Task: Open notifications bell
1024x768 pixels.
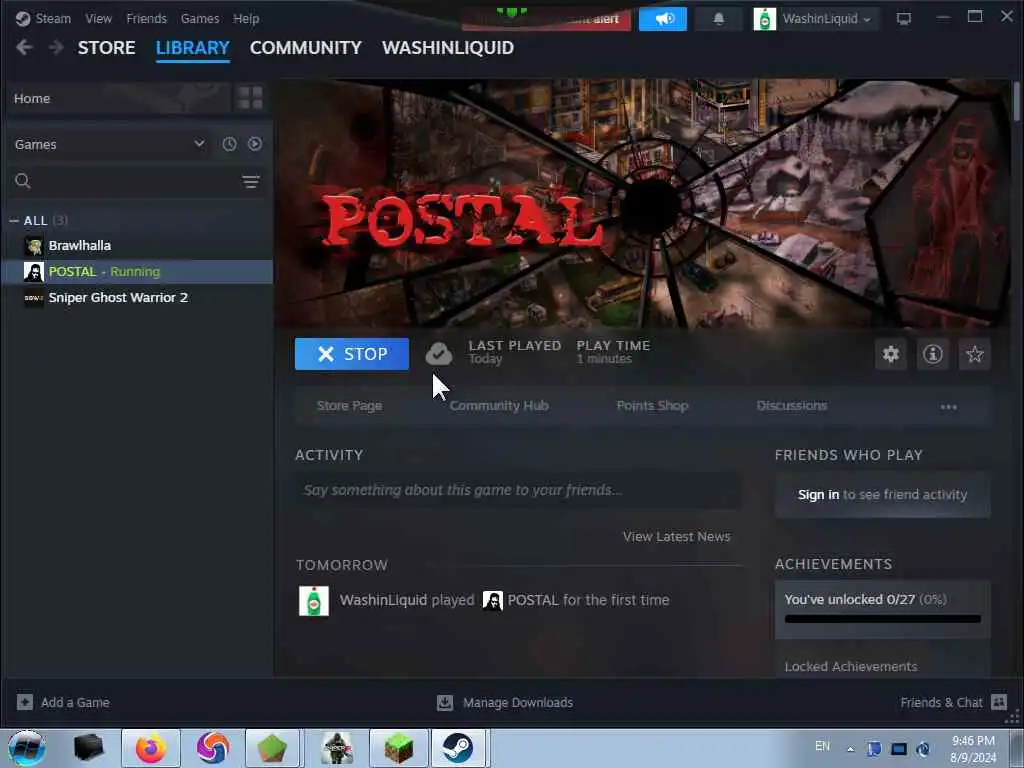Action: (719, 19)
